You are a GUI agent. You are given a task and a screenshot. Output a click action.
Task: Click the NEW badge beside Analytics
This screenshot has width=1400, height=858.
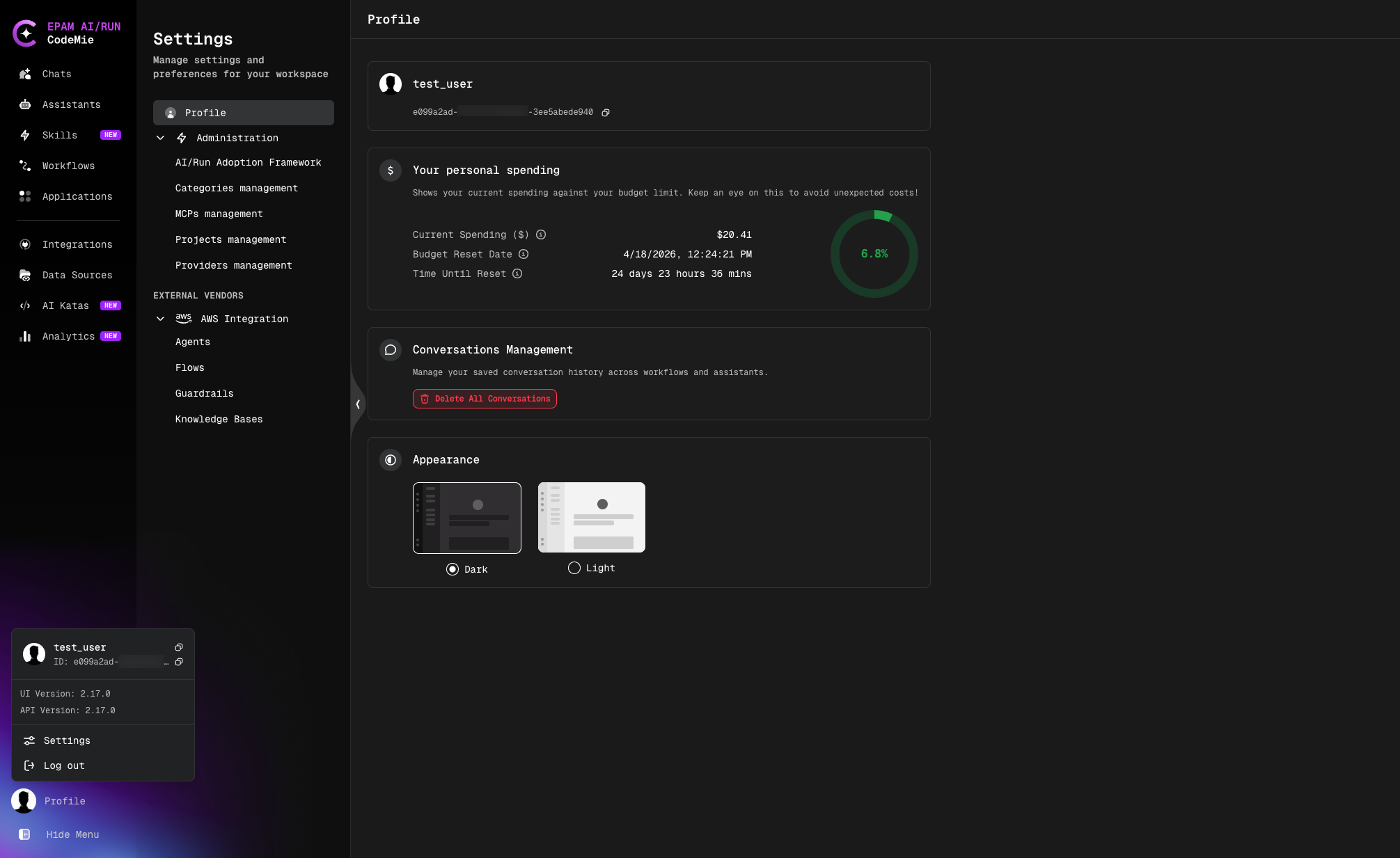pyautogui.click(x=111, y=336)
